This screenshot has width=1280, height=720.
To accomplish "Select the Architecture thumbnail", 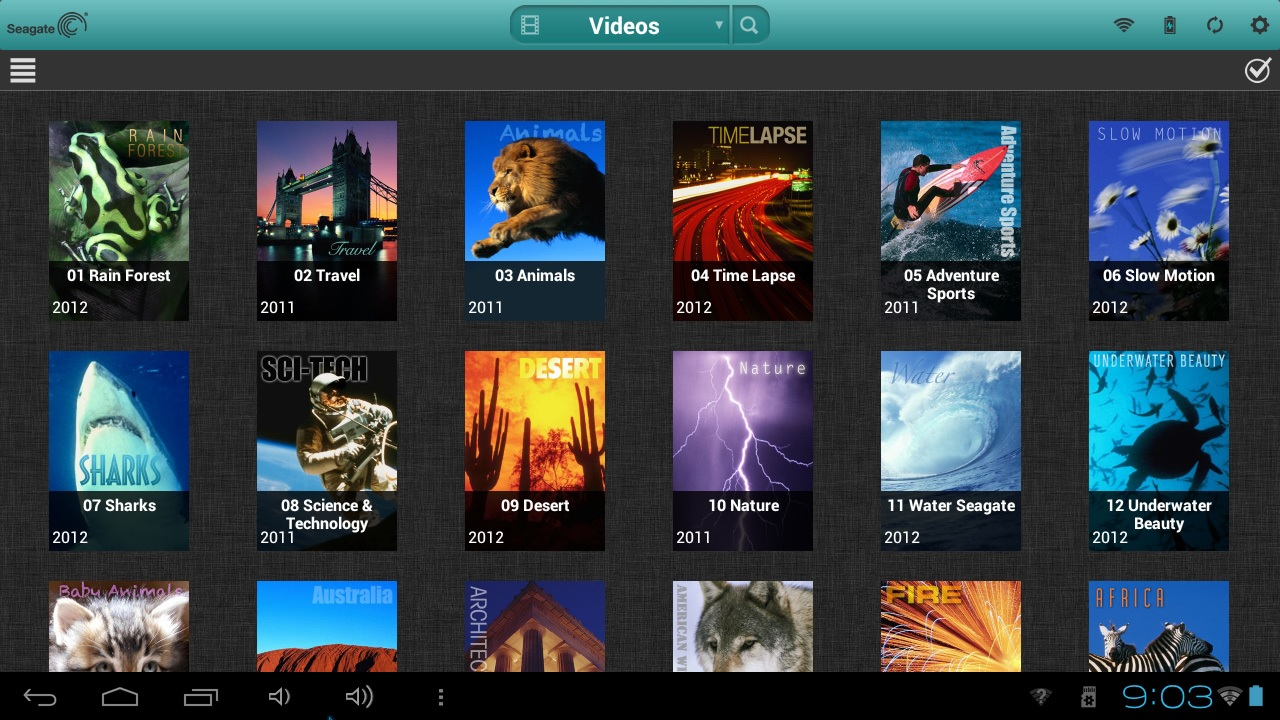I will pyautogui.click(x=535, y=626).
